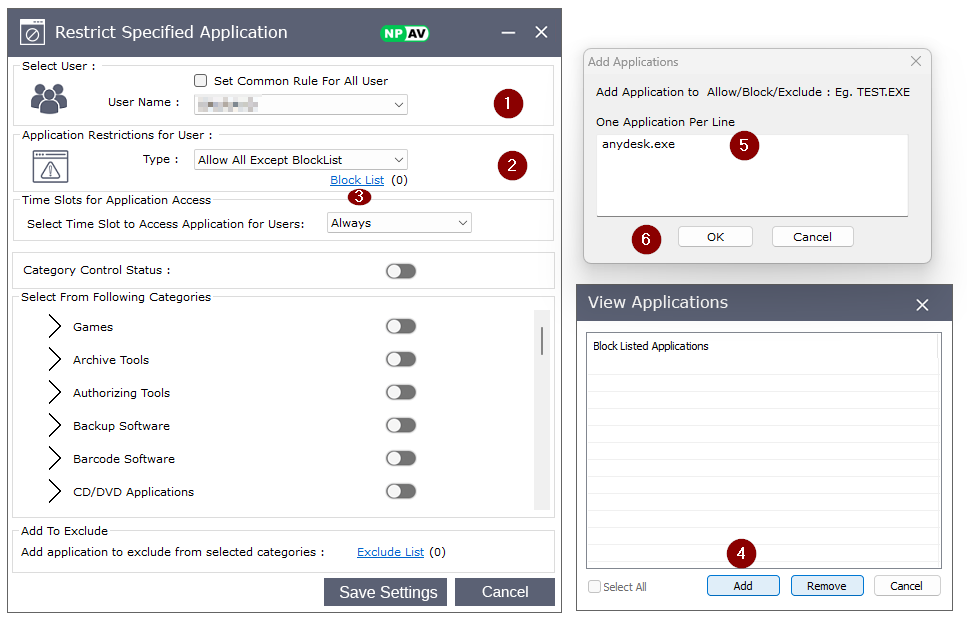This screenshot has width=967, height=625.
Task: Close the Add Applications dialog
Action: (916, 62)
